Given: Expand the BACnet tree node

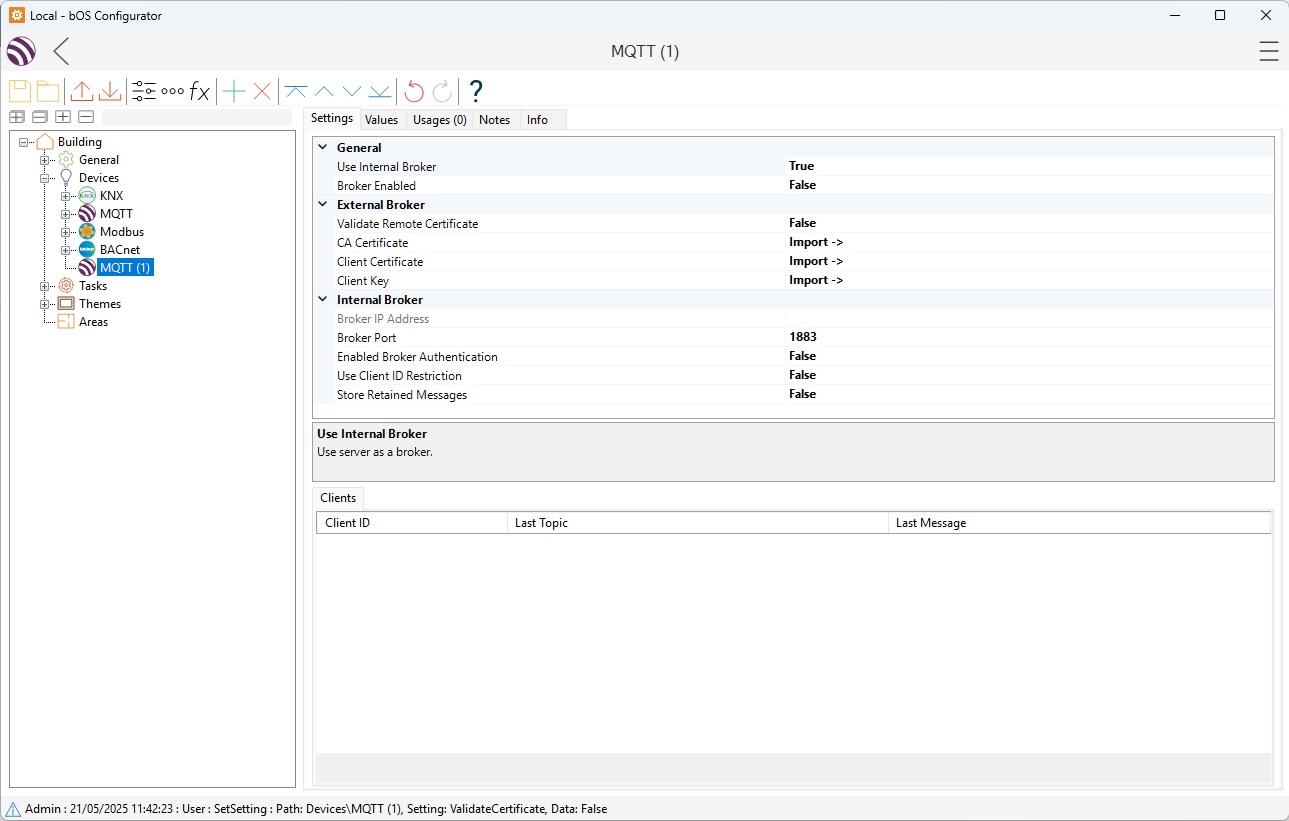Looking at the screenshot, I should (x=65, y=250).
